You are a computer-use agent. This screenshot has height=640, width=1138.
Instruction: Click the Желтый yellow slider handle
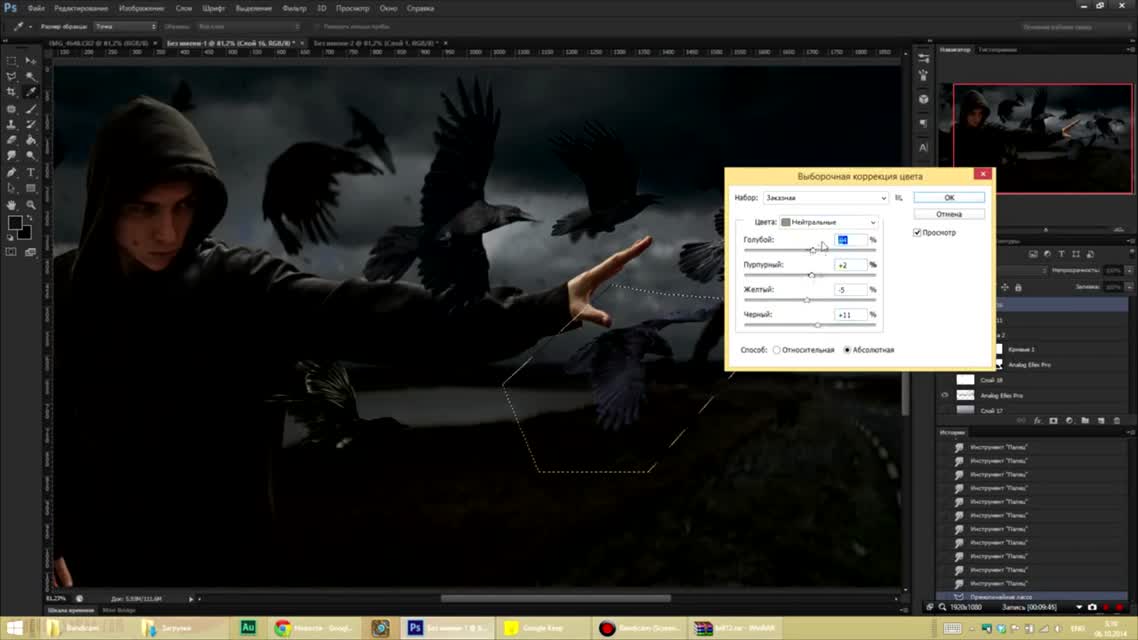807,300
